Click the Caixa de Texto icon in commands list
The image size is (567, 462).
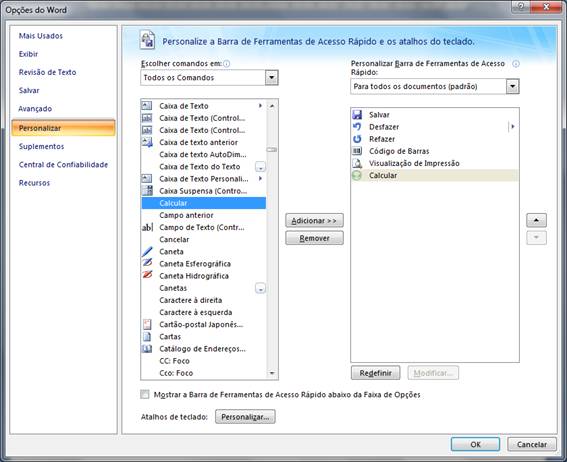(147, 106)
